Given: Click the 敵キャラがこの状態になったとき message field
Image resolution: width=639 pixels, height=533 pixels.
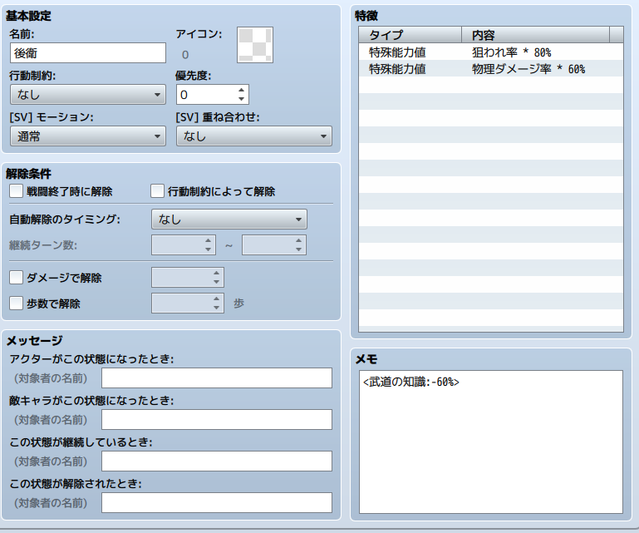Looking at the screenshot, I should tap(217, 420).
